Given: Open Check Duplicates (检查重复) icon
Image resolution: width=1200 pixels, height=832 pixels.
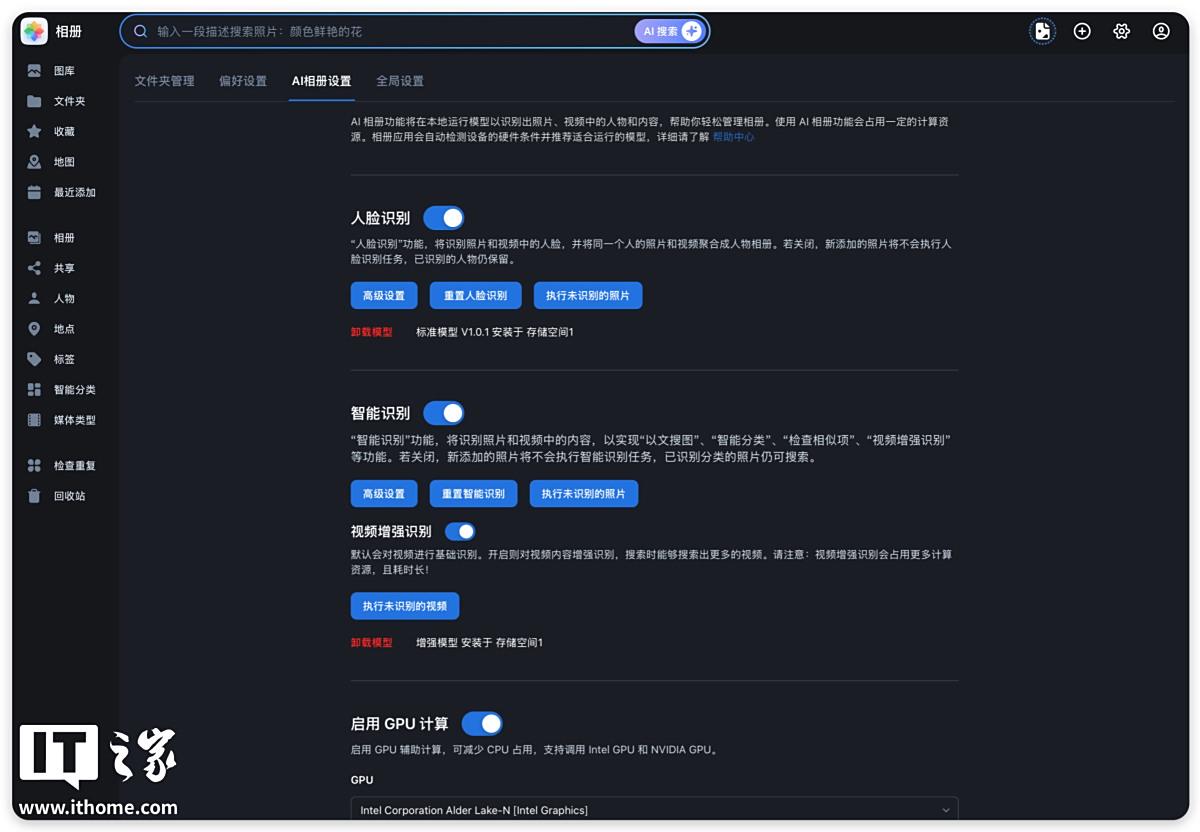Looking at the screenshot, I should (x=34, y=465).
